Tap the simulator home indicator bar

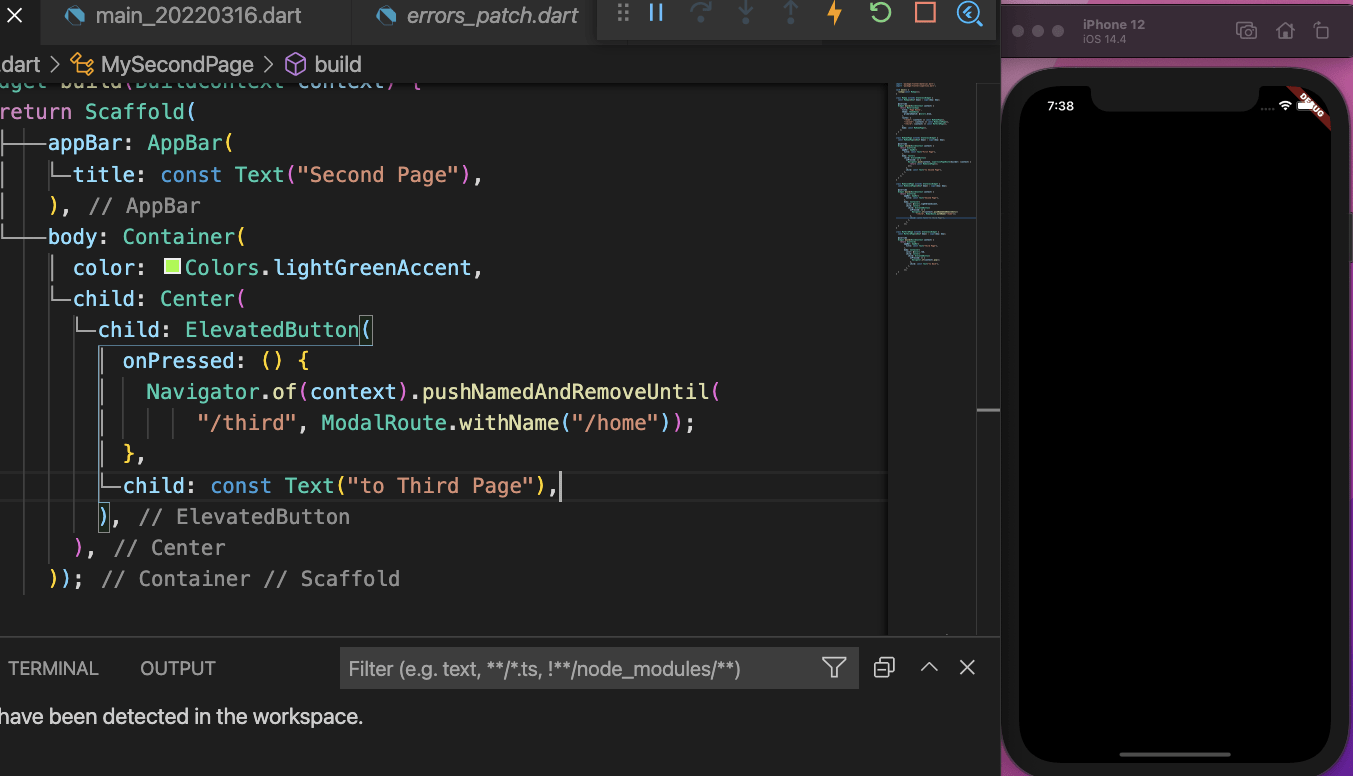1175,755
